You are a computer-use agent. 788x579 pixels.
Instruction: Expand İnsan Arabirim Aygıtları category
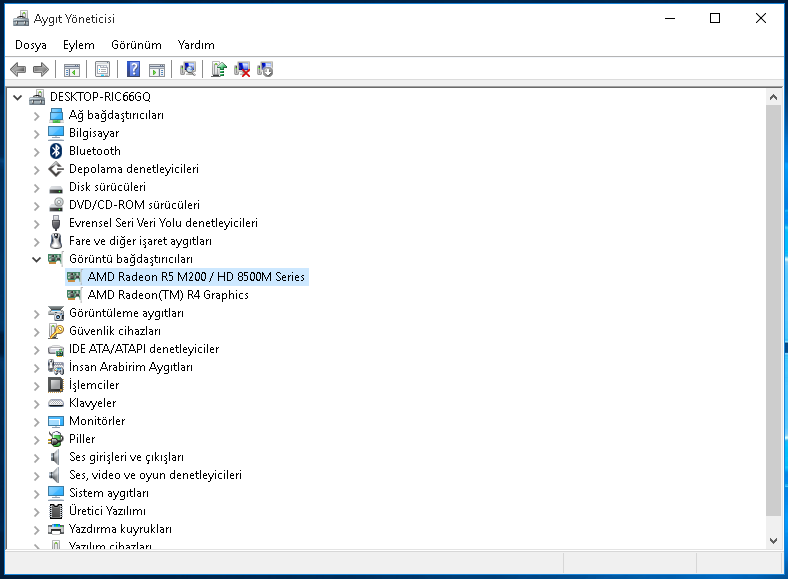click(36, 368)
